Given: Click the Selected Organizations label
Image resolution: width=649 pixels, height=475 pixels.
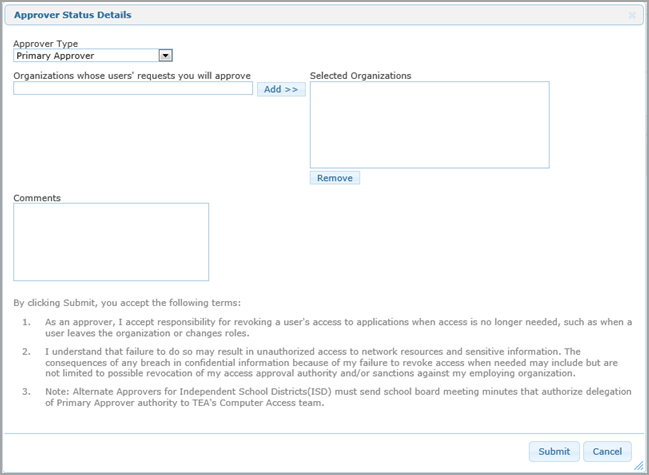Looking at the screenshot, I should pos(361,76).
